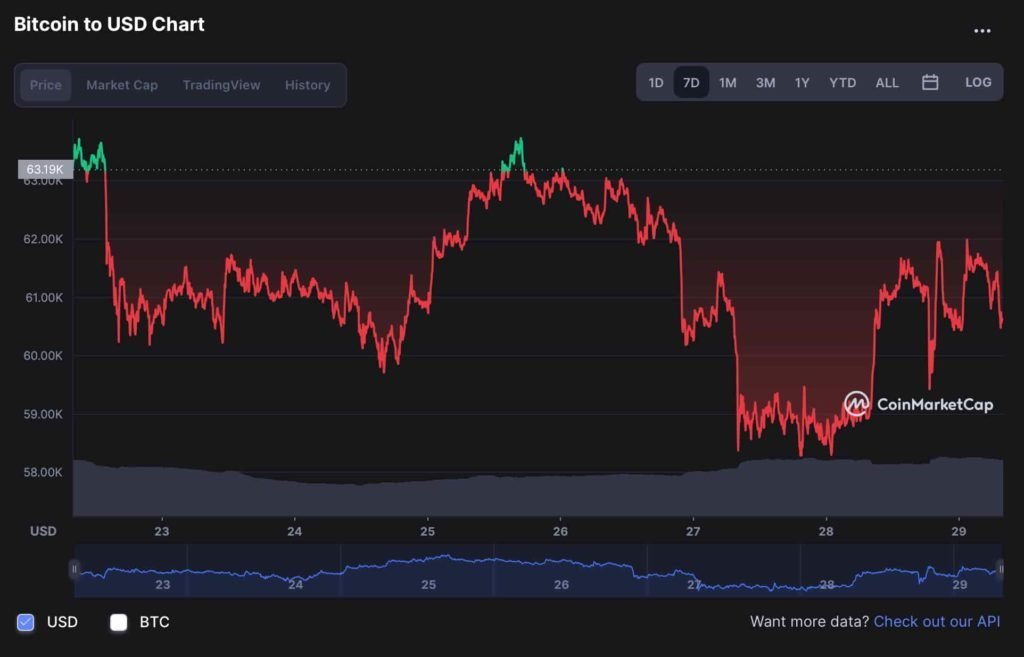
Task: Toggle the USD checkbox
Action: coord(26,622)
